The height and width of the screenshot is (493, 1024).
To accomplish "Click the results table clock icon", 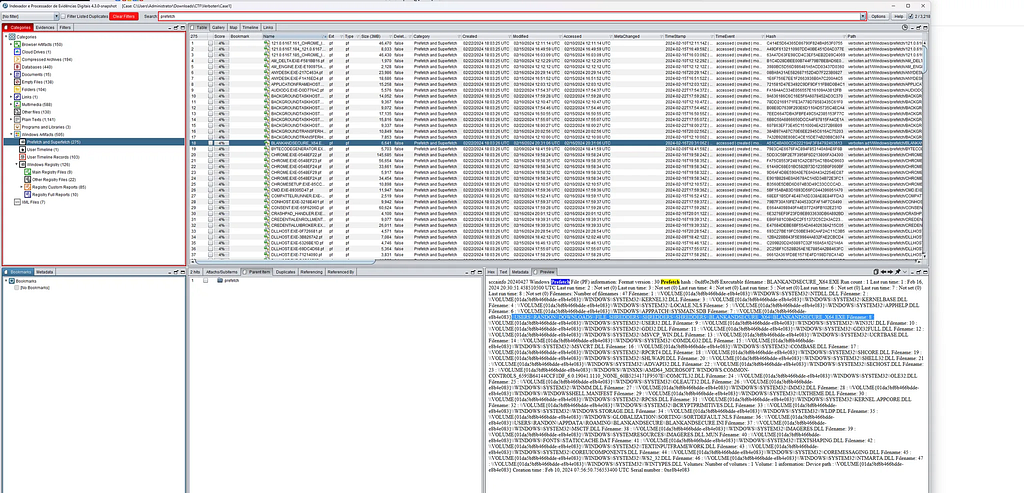I will [904, 28].
